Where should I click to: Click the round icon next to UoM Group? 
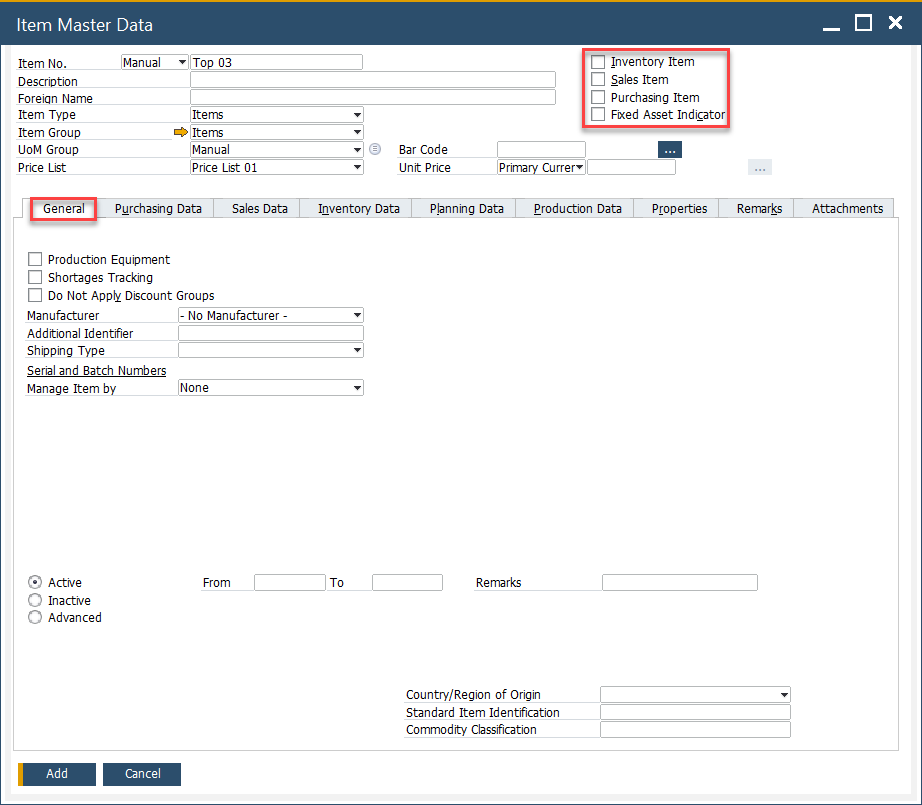point(375,150)
